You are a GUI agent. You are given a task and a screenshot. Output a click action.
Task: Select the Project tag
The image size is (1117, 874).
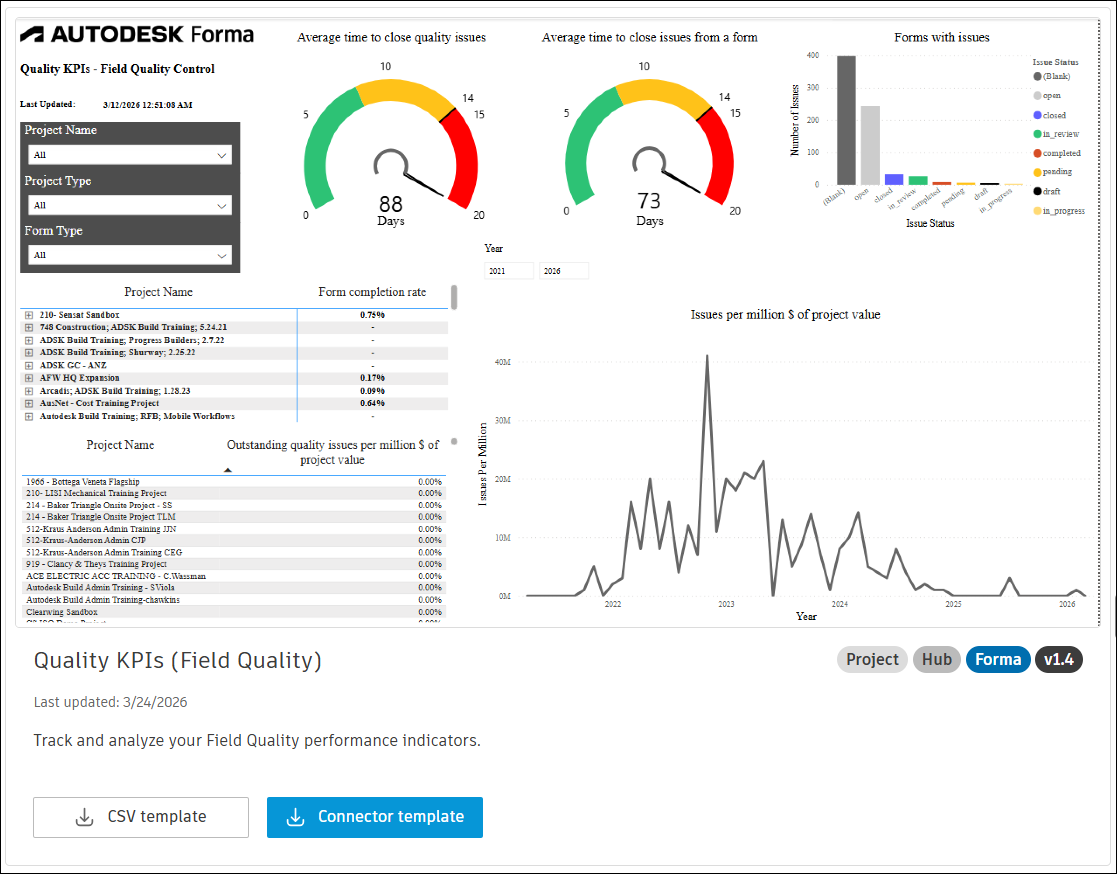pyautogui.click(x=872, y=660)
